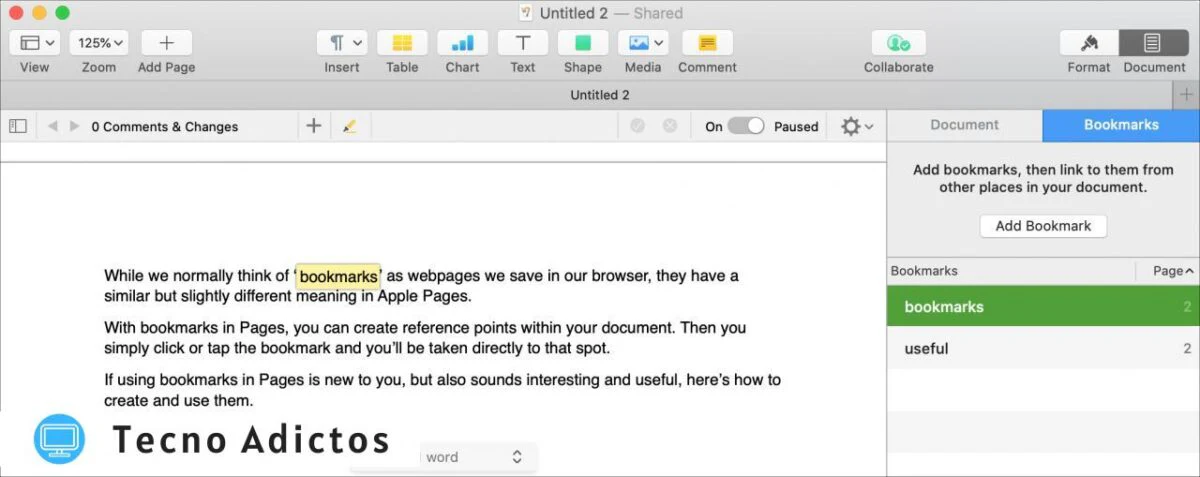The width and height of the screenshot is (1200, 477).
Task: Select the Document inspector toolbar button
Action: 1154,43
